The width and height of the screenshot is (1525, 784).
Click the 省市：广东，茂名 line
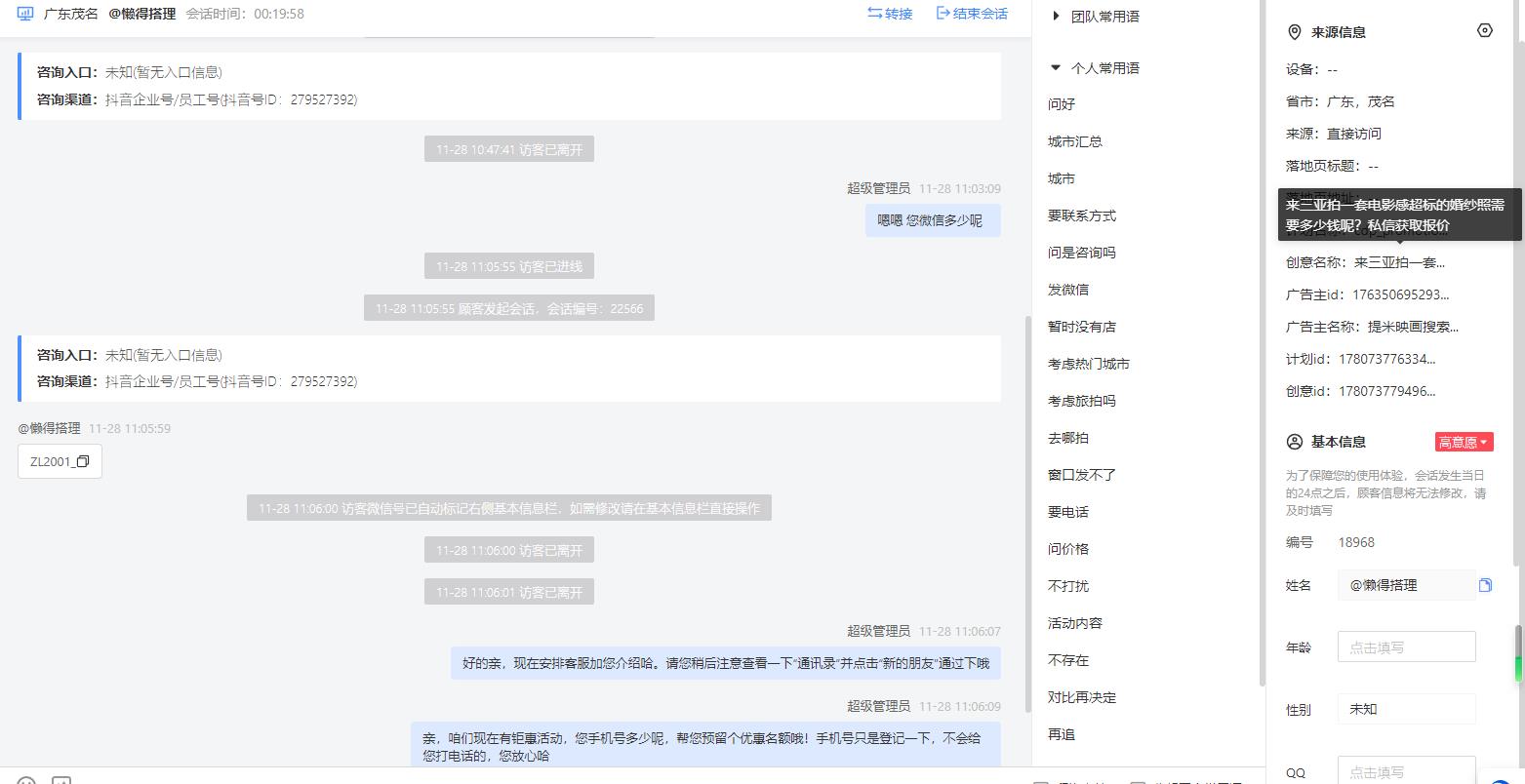click(x=1341, y=101)
